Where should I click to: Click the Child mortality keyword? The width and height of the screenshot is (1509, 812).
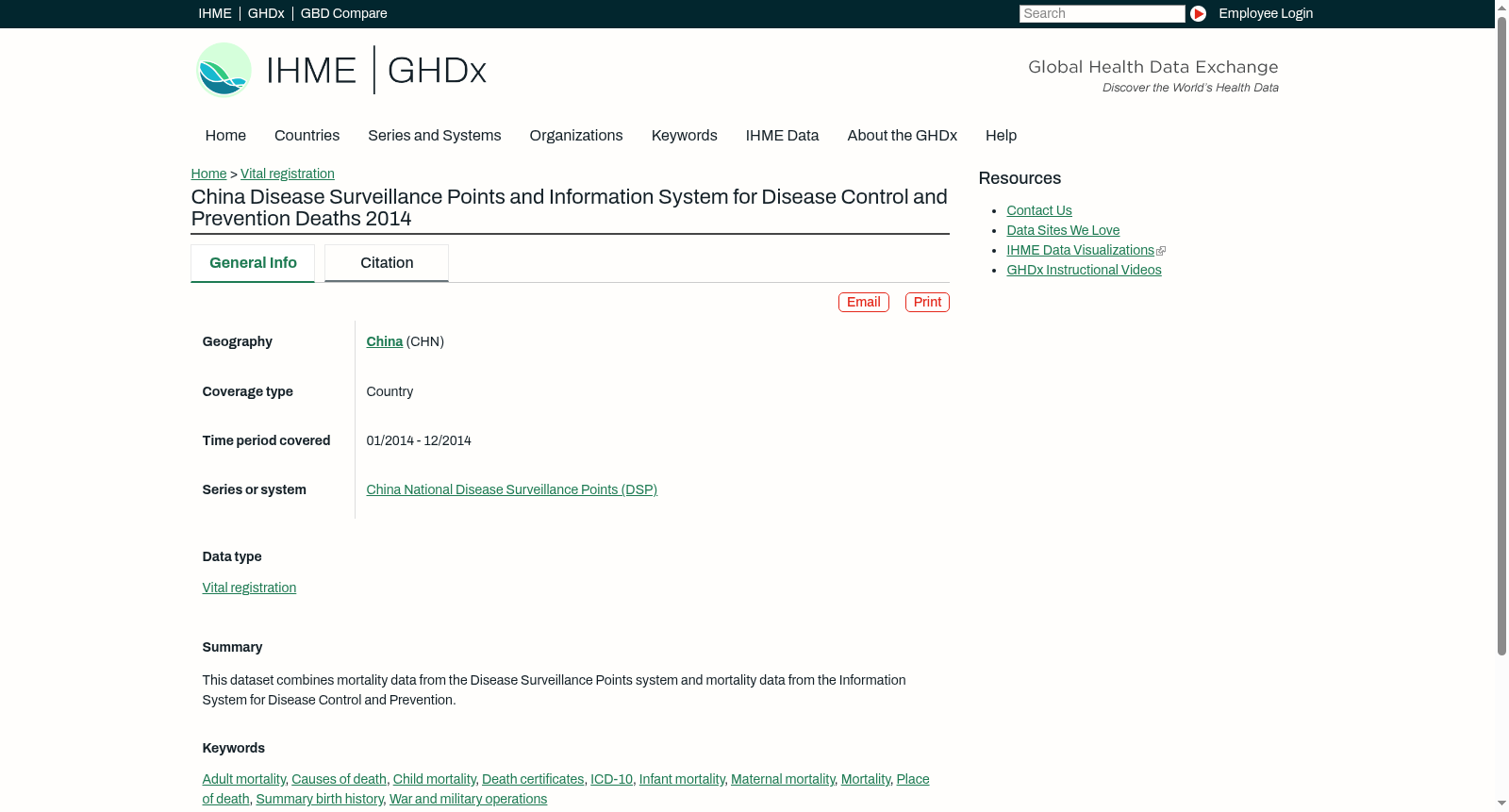pos(435,779)
